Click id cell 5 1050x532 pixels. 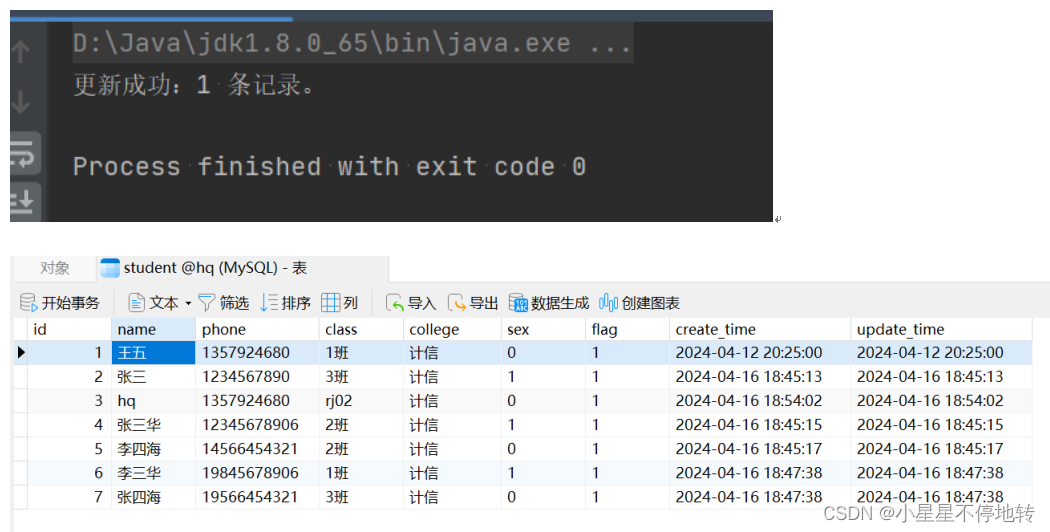(70, 449)
